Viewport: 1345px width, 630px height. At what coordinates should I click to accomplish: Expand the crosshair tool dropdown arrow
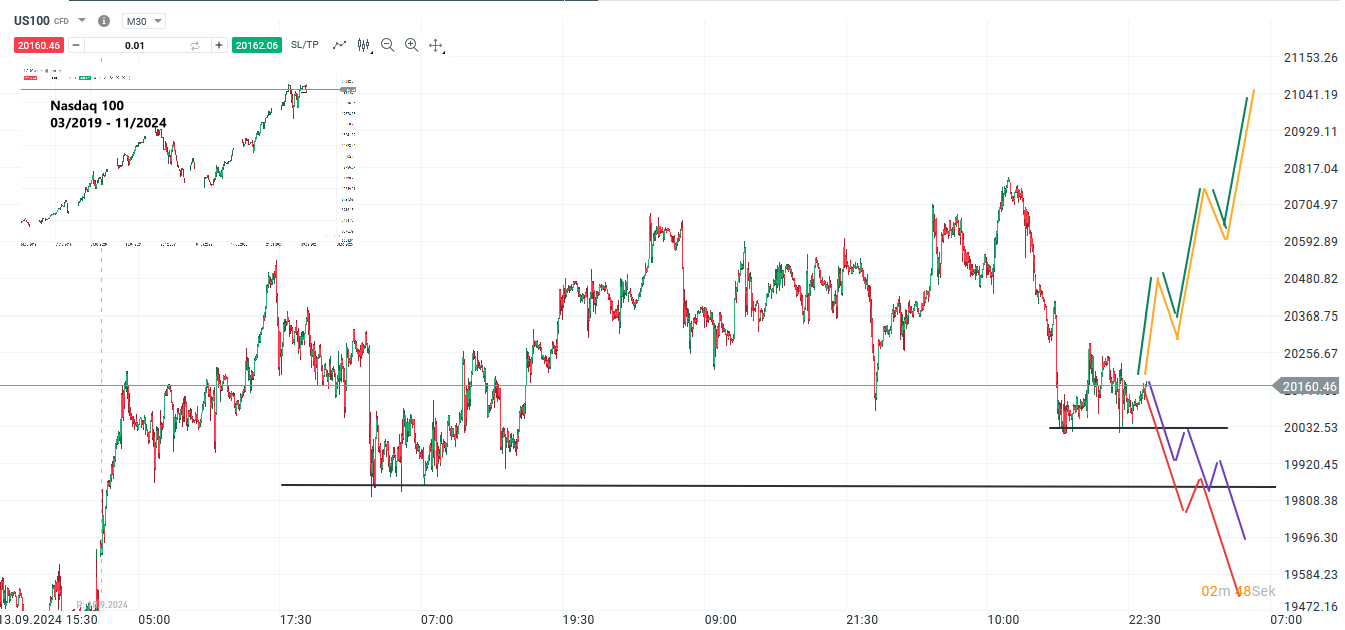click(x=445, y=50)
